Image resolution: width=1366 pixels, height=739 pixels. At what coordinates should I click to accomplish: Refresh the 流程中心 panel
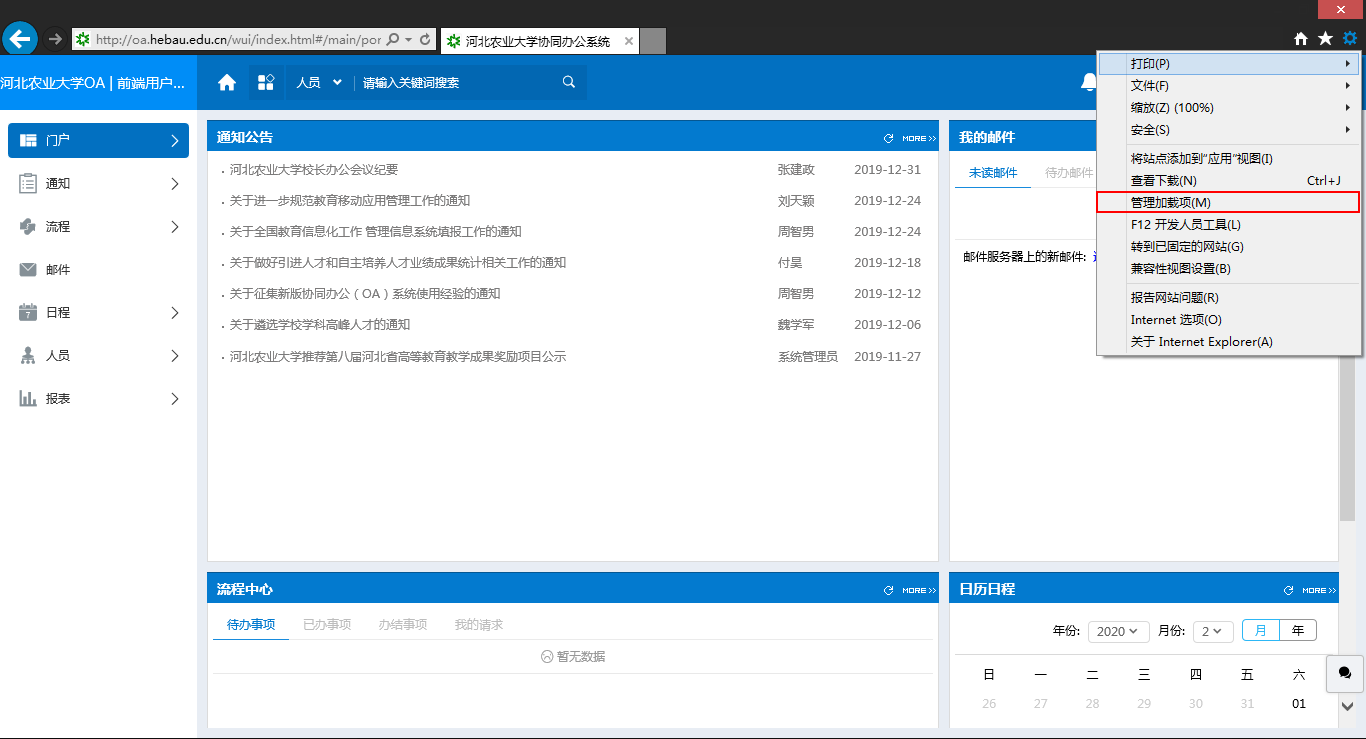point(888,590)
